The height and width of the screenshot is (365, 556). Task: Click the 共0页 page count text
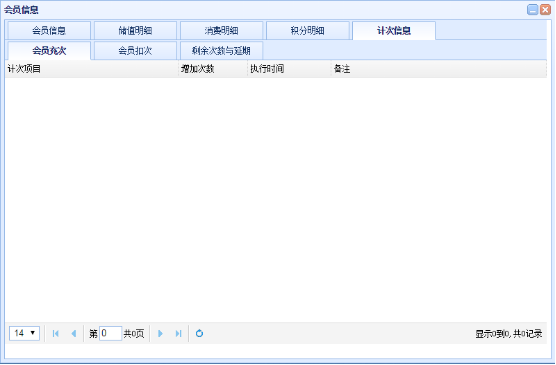(x=134, y=334)
